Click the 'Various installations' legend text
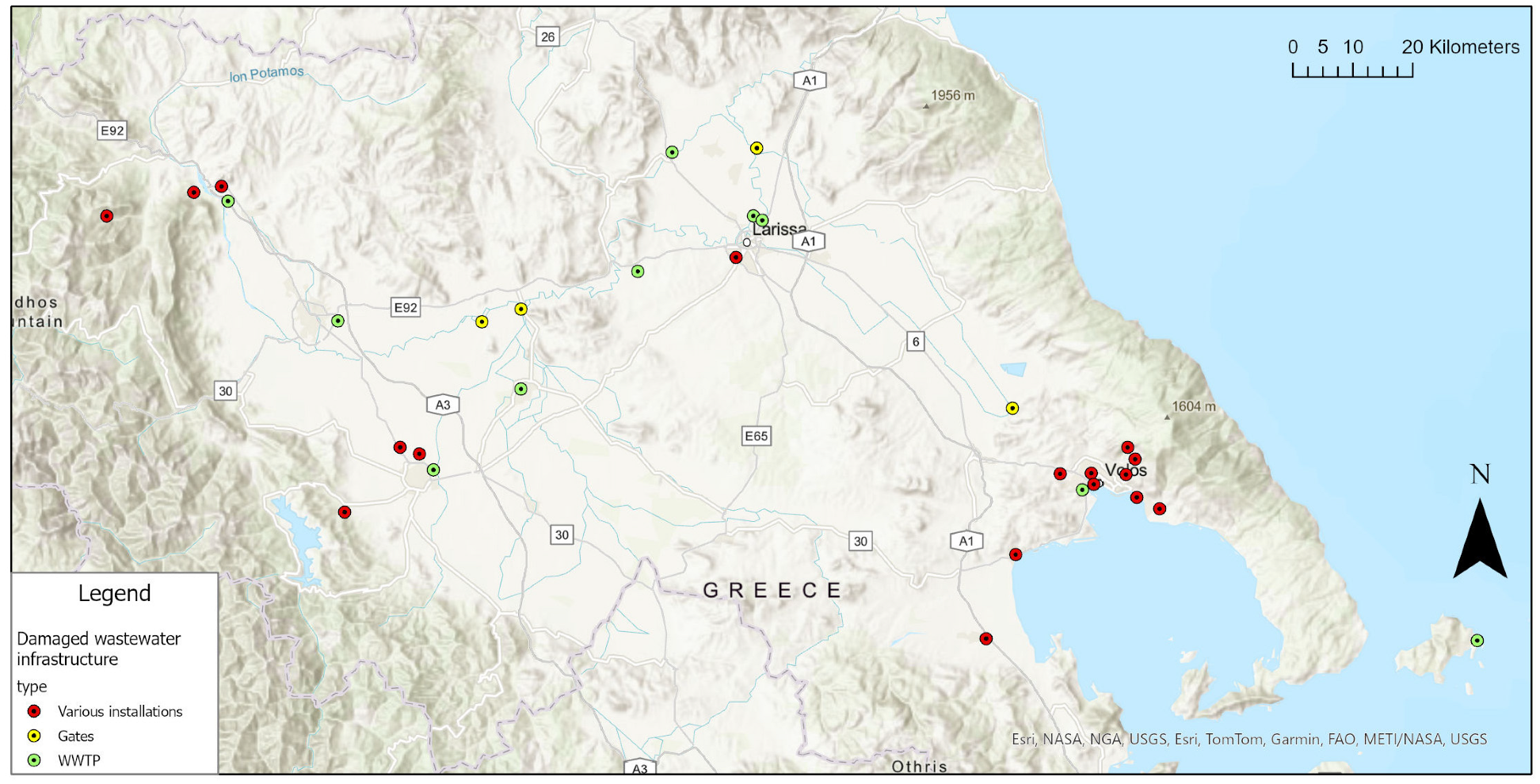This screenshot has height=784, width=1540. click(120, 711)
